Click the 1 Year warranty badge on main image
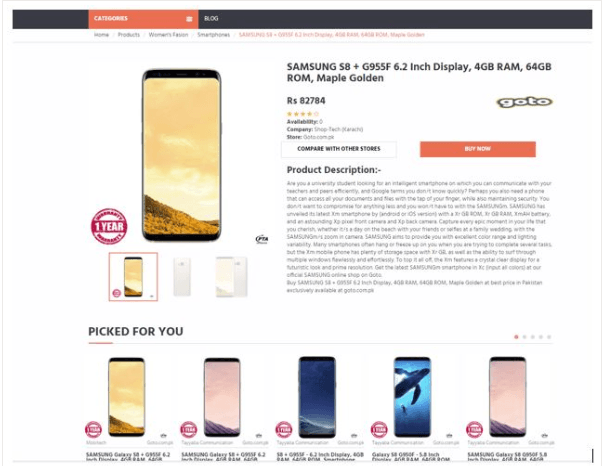This screenshot has width=603, height=466. [109, 226]
